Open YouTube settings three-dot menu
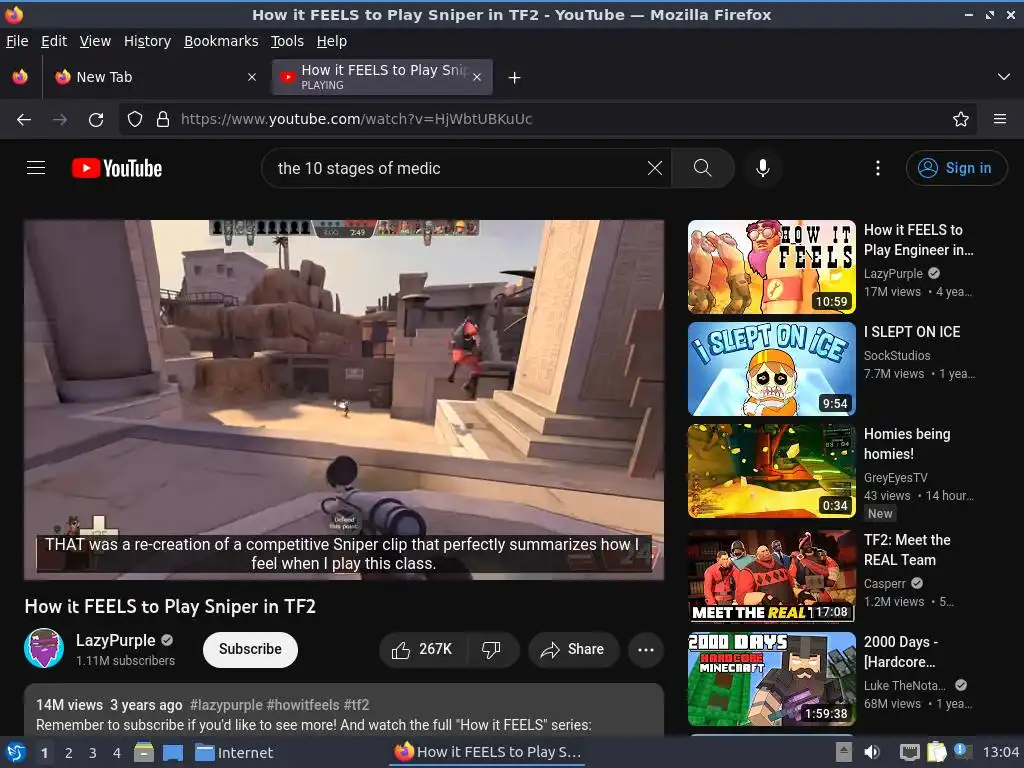1024x768 pixels. tap(878, 168)
